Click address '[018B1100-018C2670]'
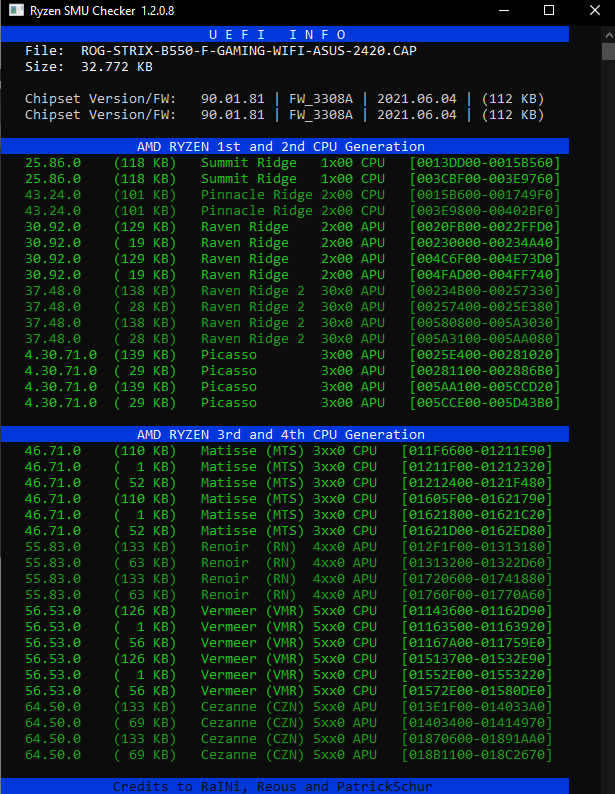615x794 pixels. click(477, 755)
